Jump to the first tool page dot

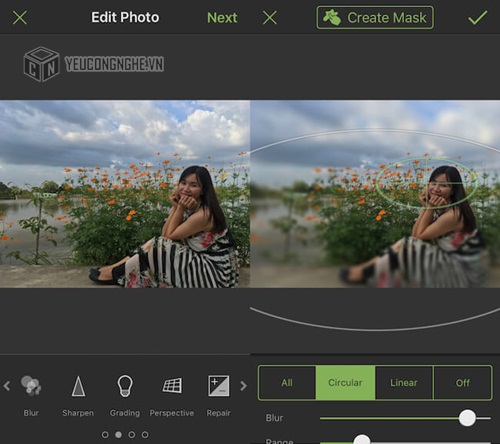(x=105, y=435)
